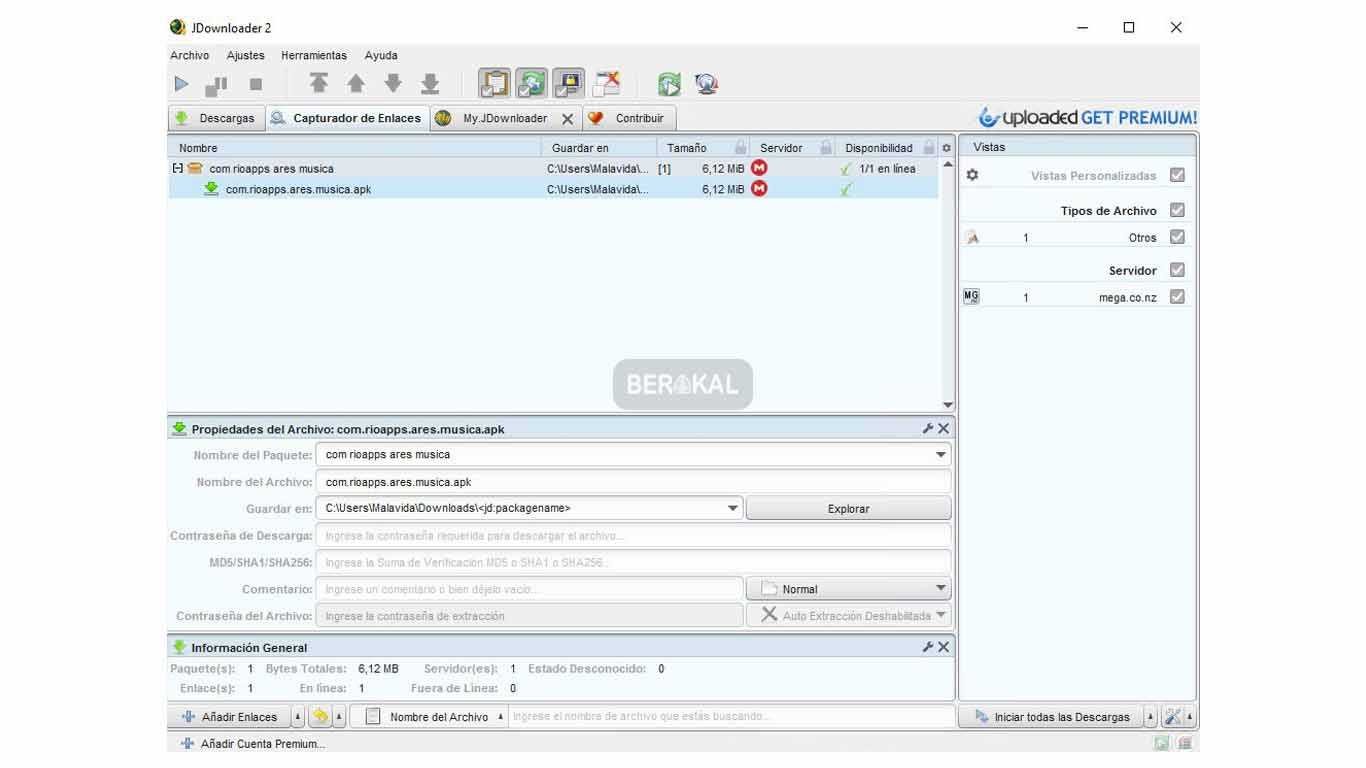
Task: Click the Move to bottom arrow icon
Action: coord(430,84)
